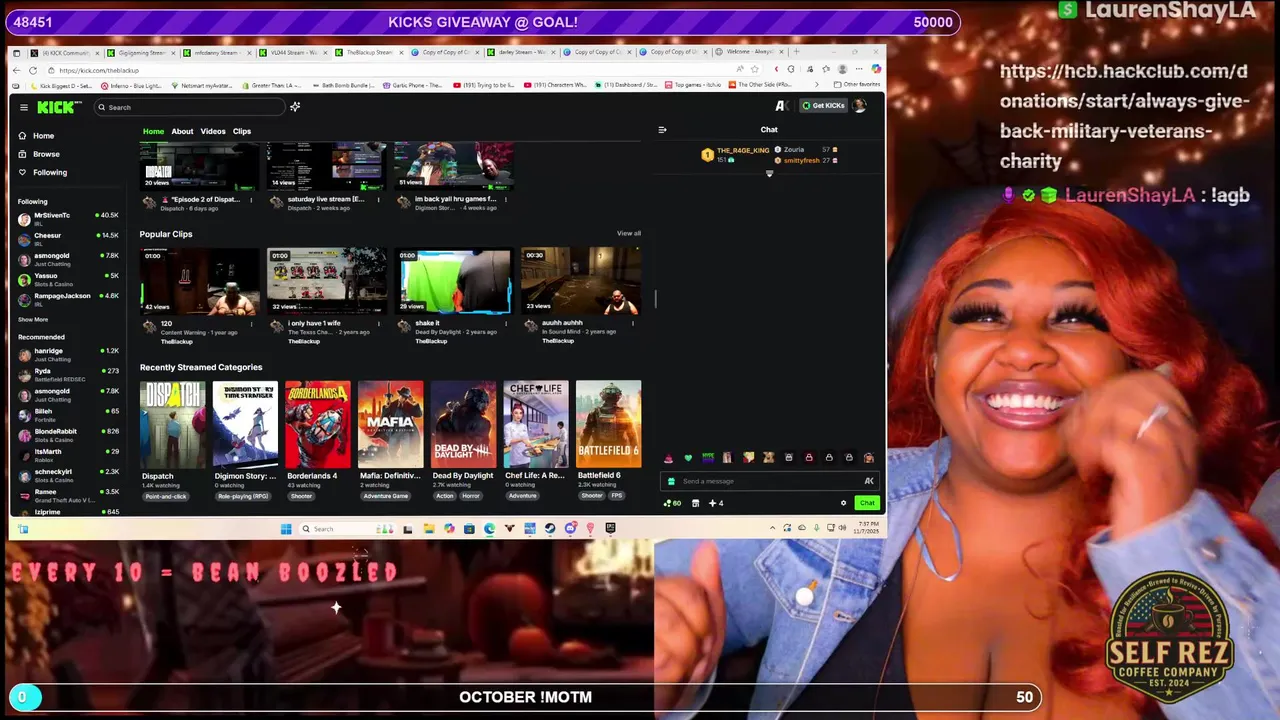The height and width of the screenshot is (720, 1280).
Task: Select the HYPE emote in chat bar
Action: (x=708, y=458)
